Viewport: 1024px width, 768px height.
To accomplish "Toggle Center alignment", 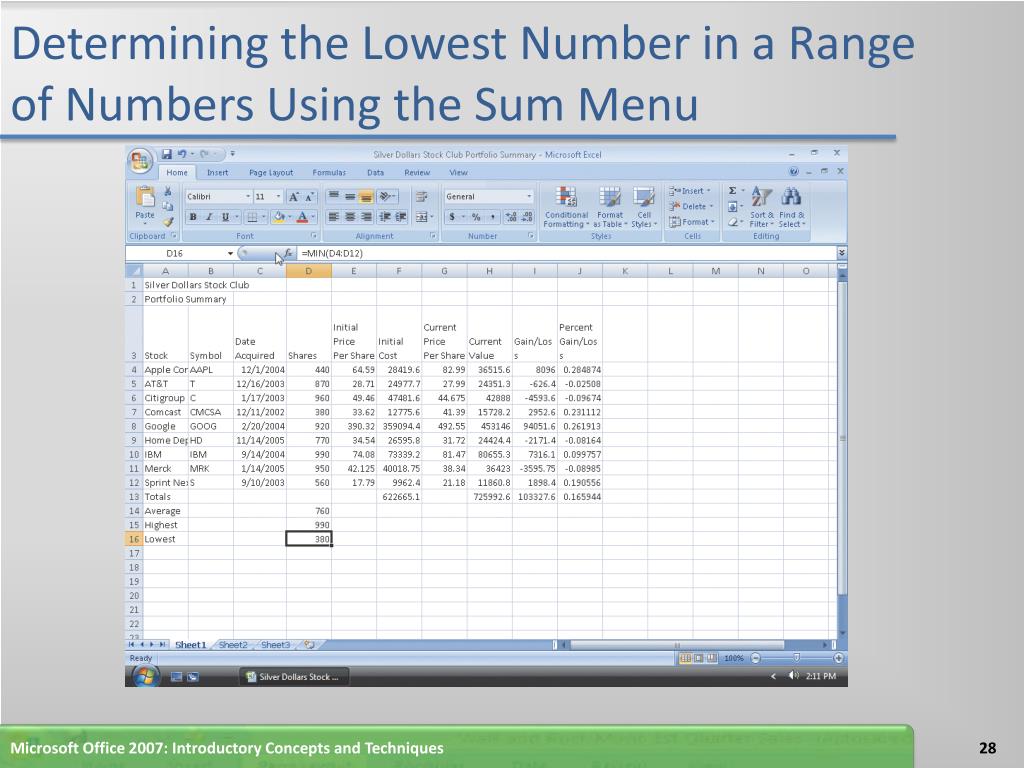I will point(350,217).
